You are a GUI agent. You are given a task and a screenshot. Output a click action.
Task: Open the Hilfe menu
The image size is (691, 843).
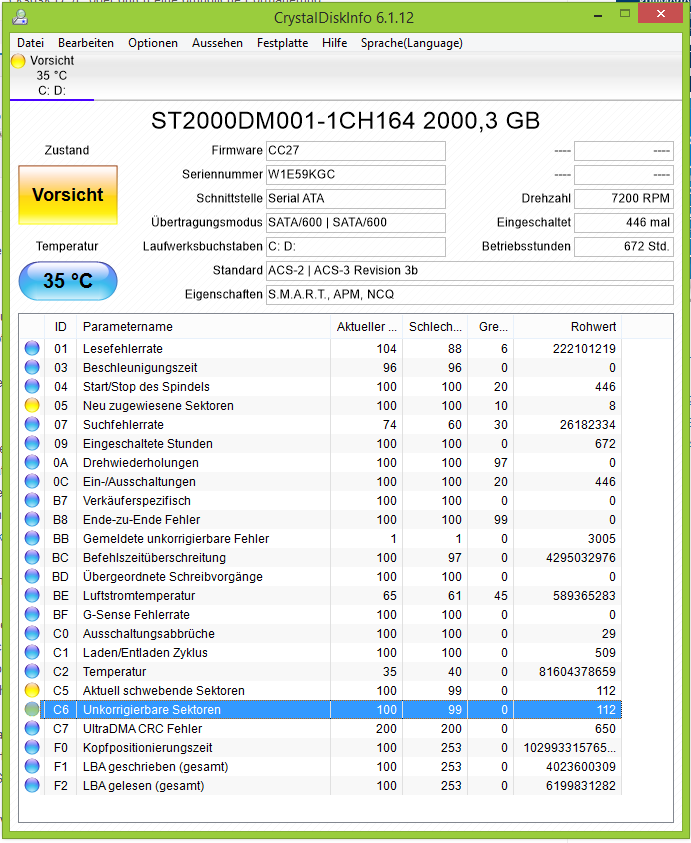coord(334,43)
